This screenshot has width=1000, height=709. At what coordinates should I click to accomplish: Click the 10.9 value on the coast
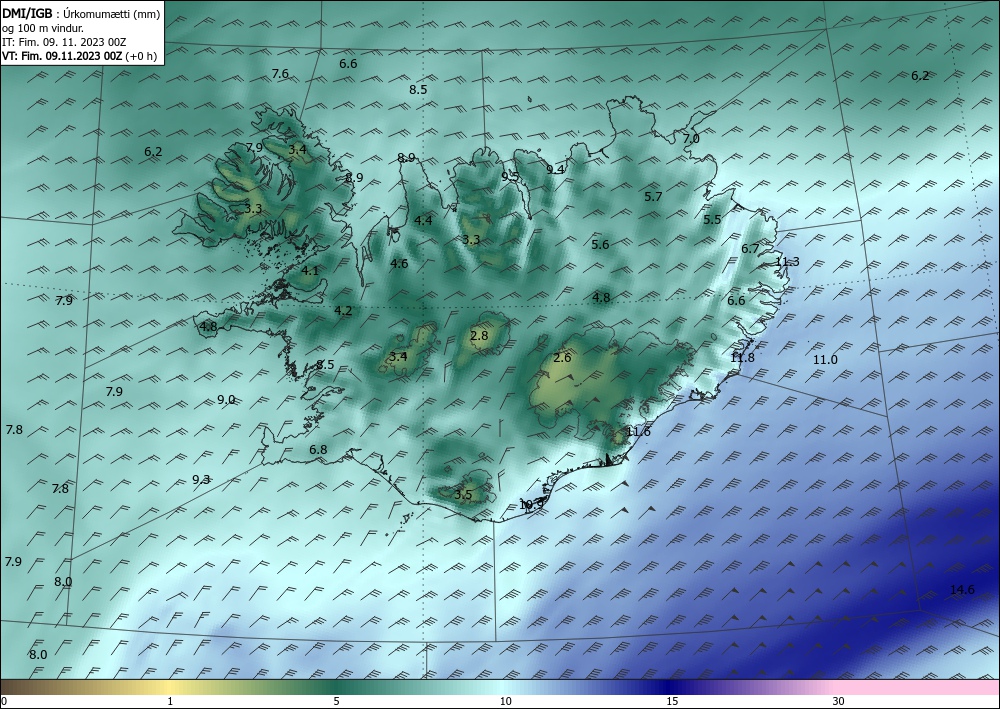click(531, 504)
